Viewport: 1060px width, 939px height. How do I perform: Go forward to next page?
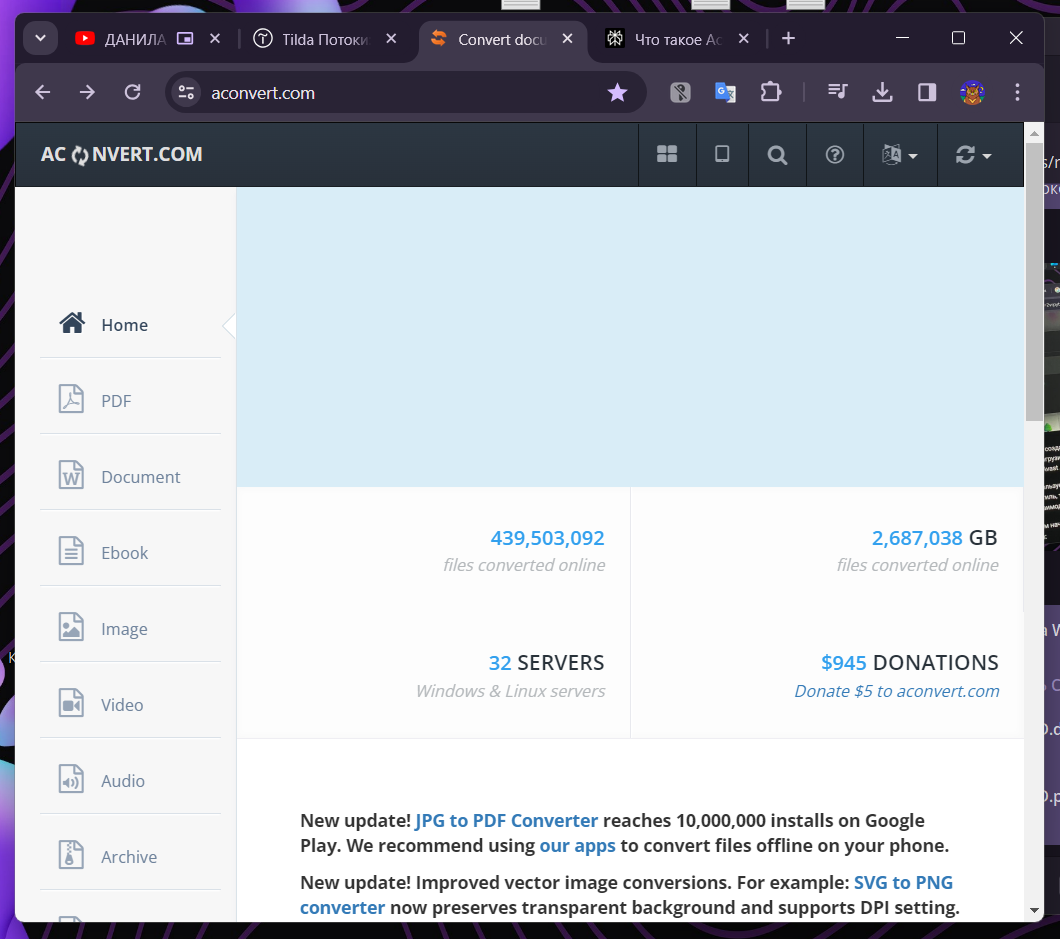(x=87, y=92)
